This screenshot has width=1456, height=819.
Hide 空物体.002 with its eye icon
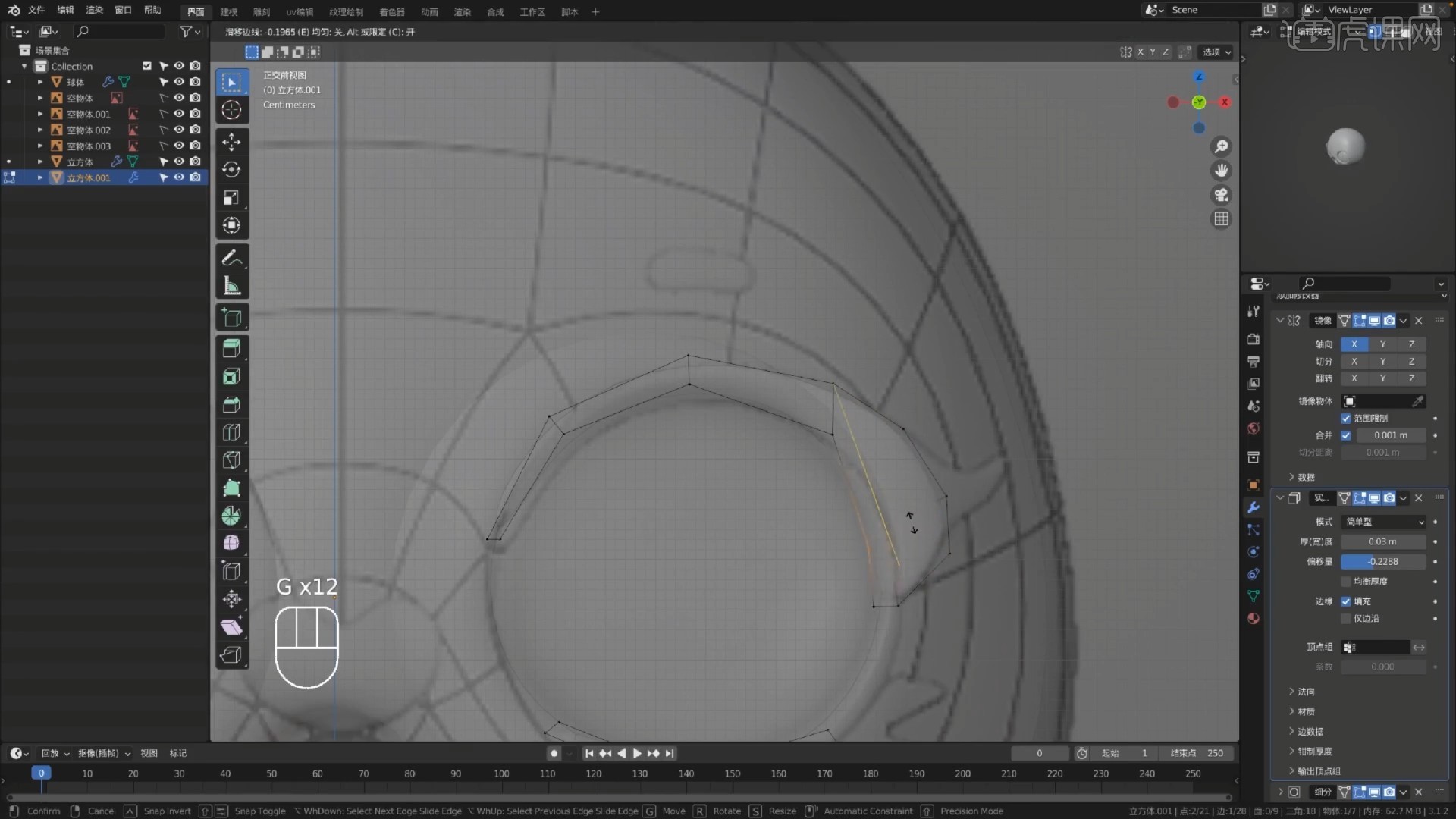tap(179, 130)
